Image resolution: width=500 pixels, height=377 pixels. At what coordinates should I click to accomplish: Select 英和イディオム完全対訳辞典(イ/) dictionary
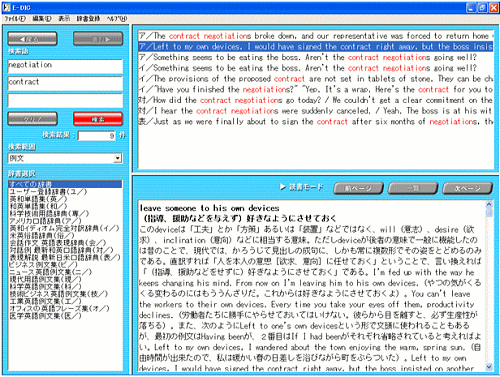point(64,228)
